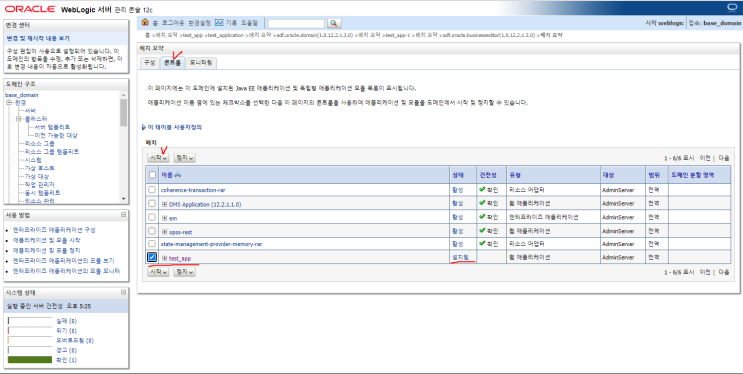Image resolution: width=743 pixels, height=374 pixels.
Task: Click the domain structure tree scrollbar thumb
Action: (124, 113)
